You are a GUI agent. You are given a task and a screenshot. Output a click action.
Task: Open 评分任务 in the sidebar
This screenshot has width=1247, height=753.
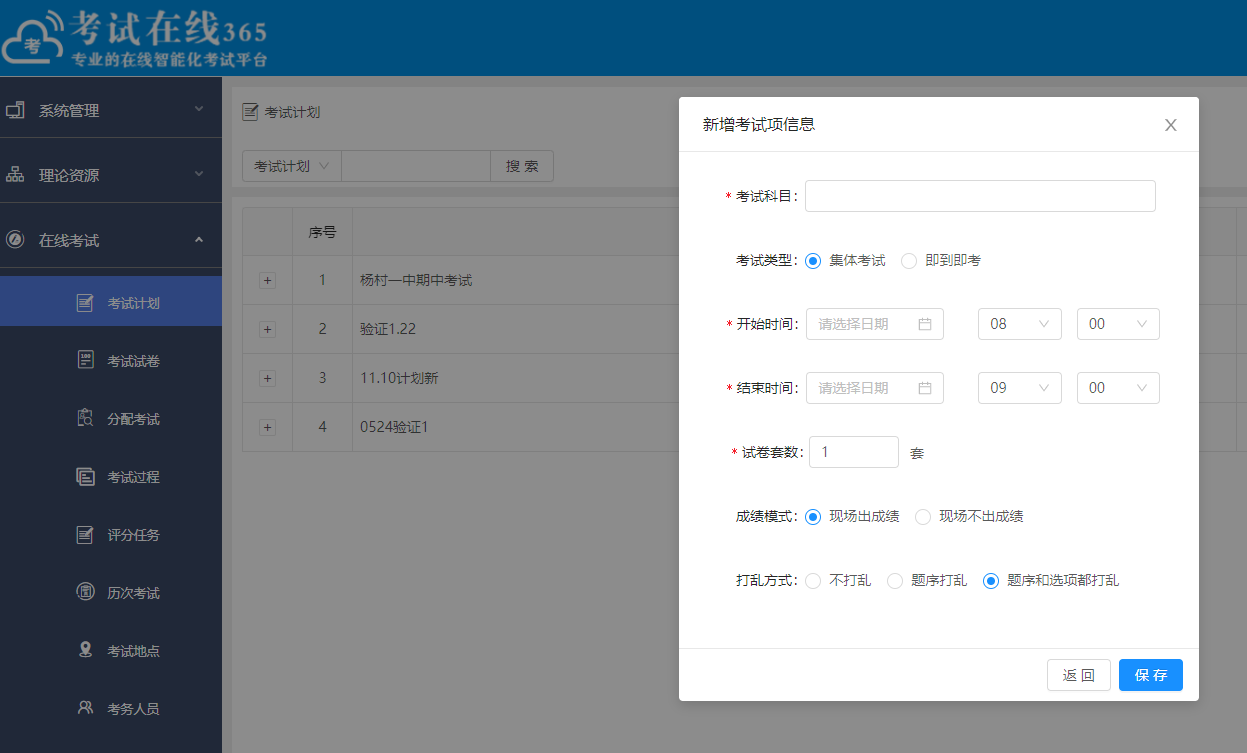[110, 535]
